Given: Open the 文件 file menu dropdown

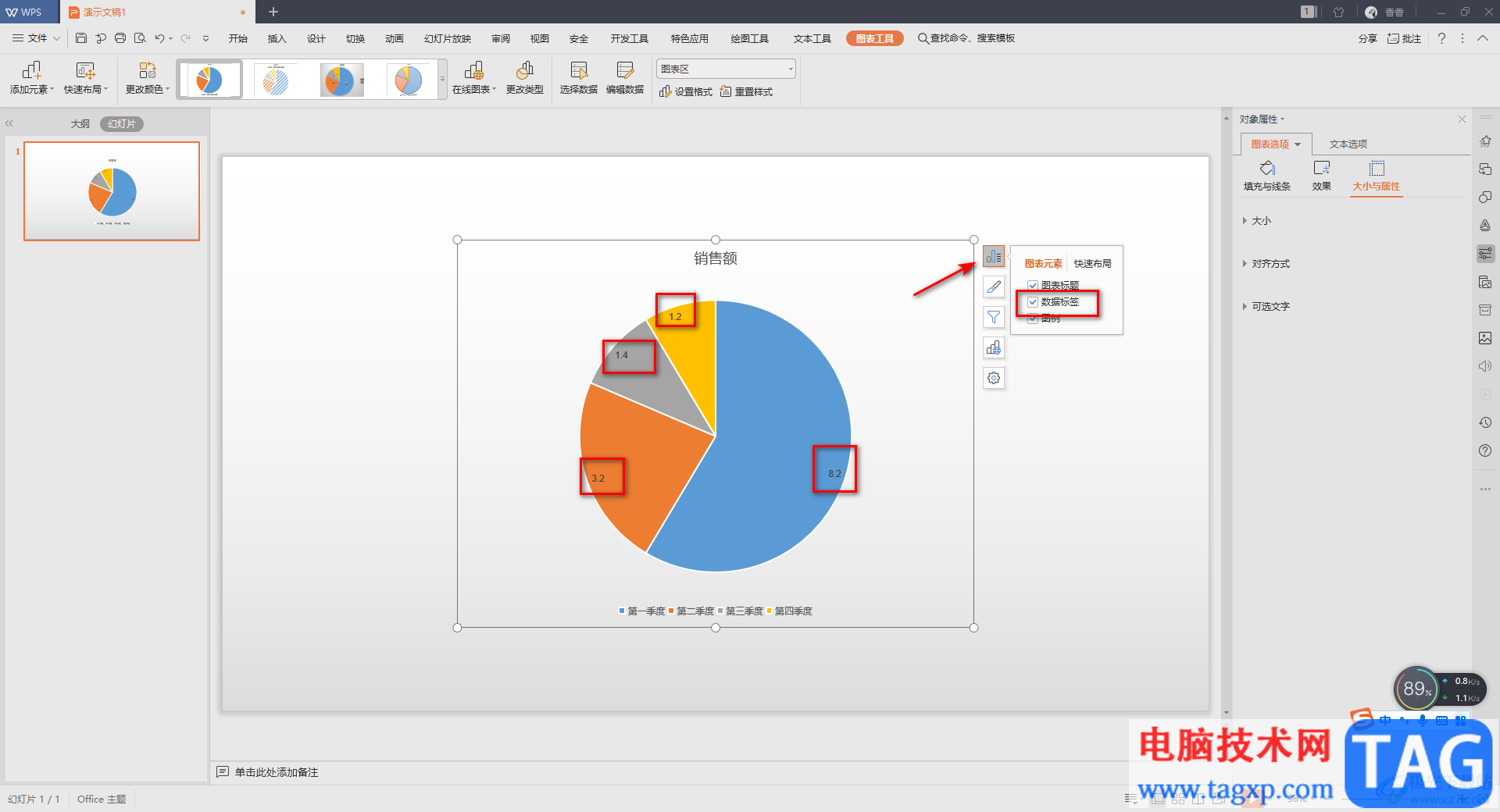Looking at the screenshot, I should [36, 38].
